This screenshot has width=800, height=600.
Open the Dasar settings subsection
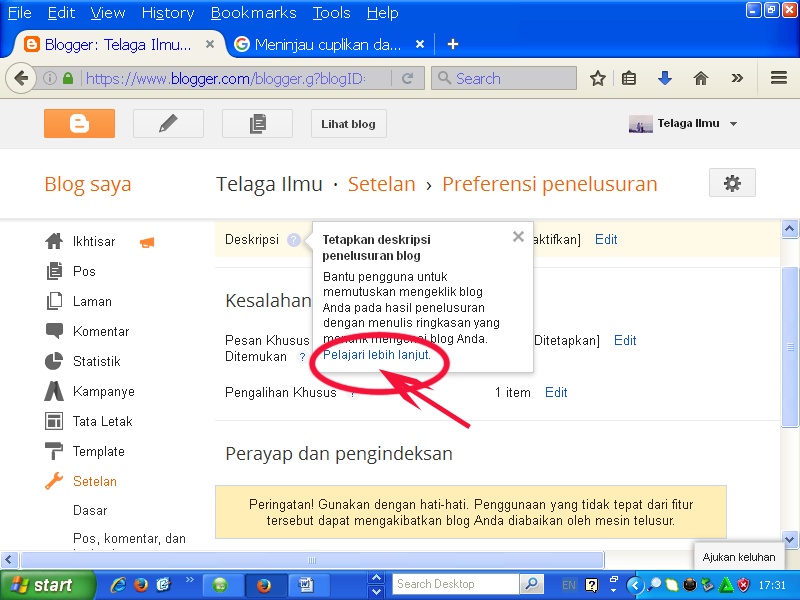90,510
